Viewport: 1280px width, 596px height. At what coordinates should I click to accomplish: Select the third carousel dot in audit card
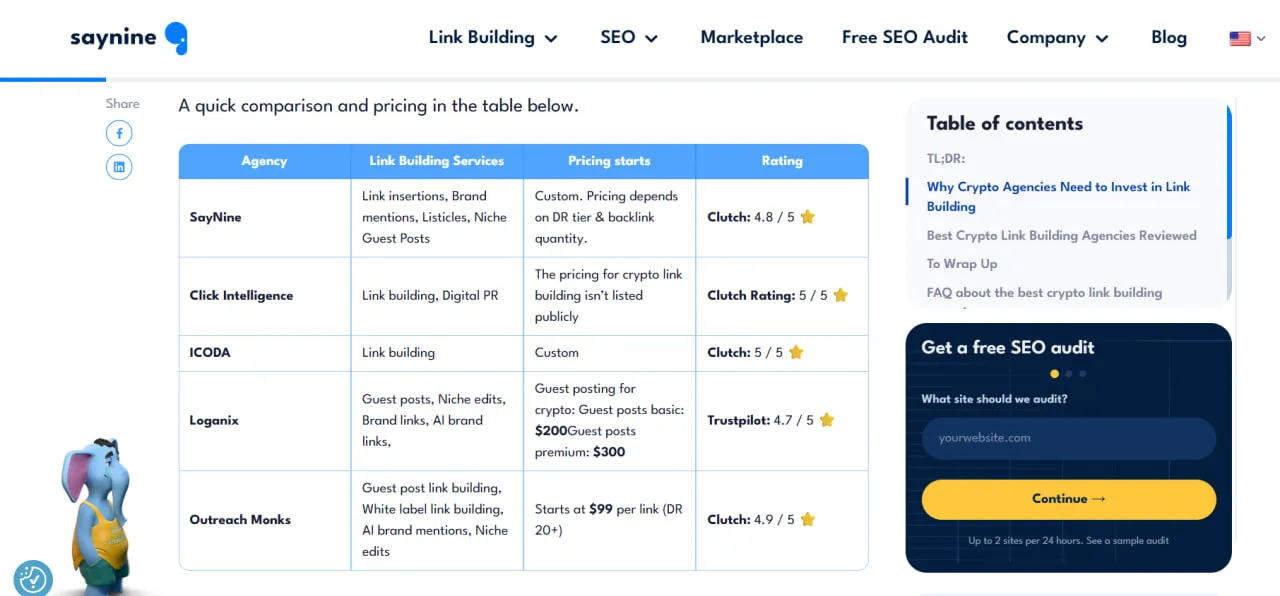tap(1083, 374)
